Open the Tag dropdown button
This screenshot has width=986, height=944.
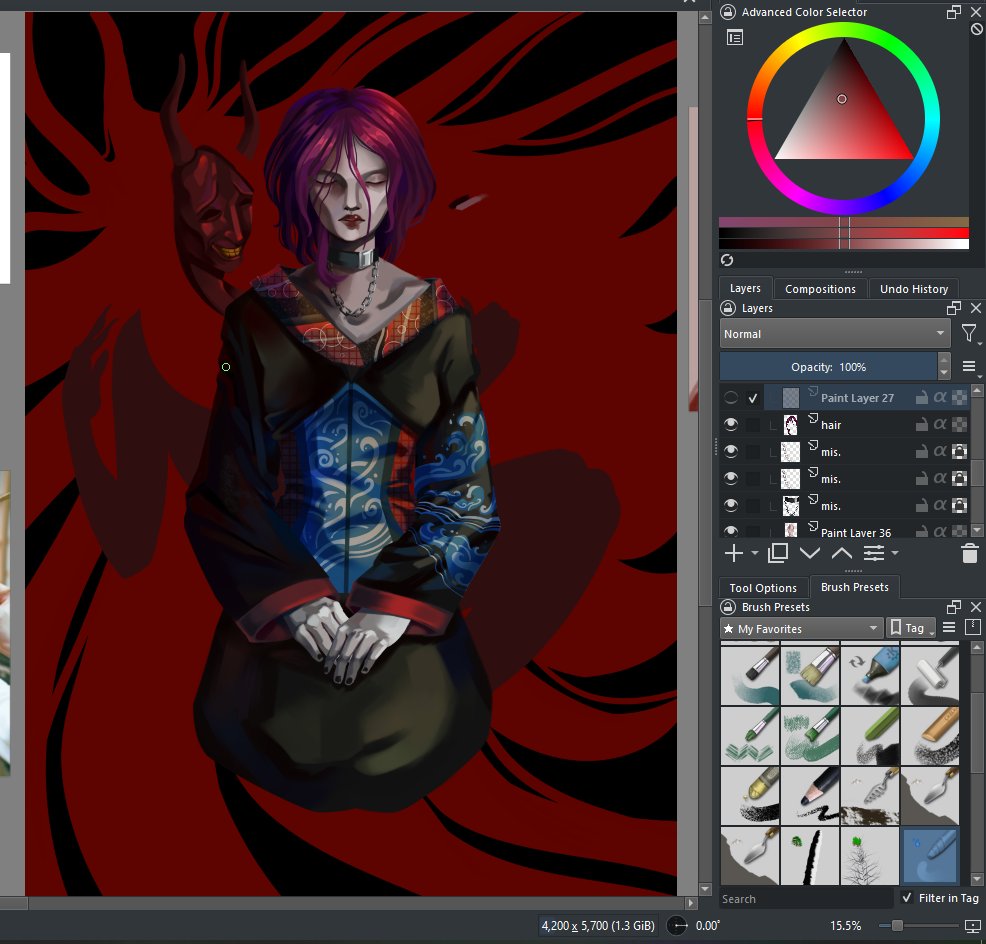pos(910,628)
